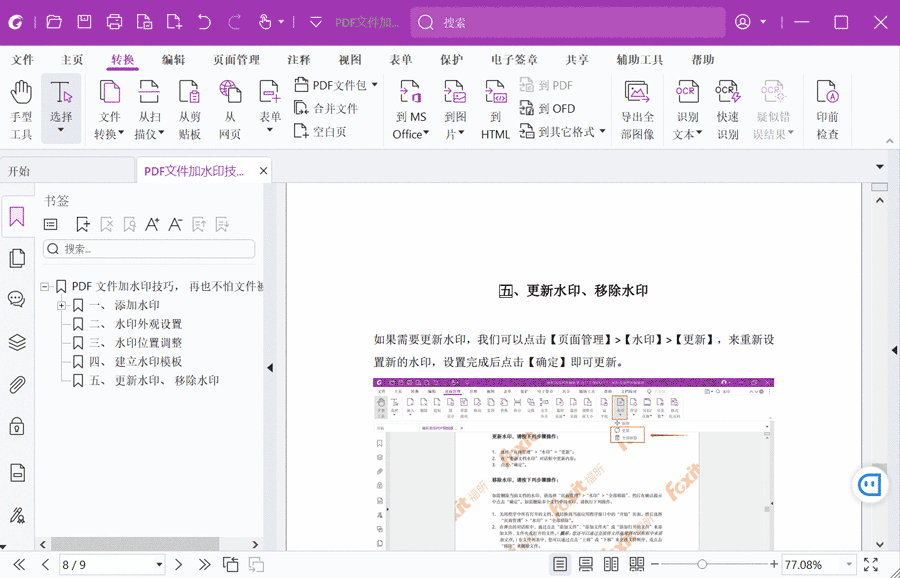
Task: Increase bookmark font size (A+)
Action: [x=152, y=224]
